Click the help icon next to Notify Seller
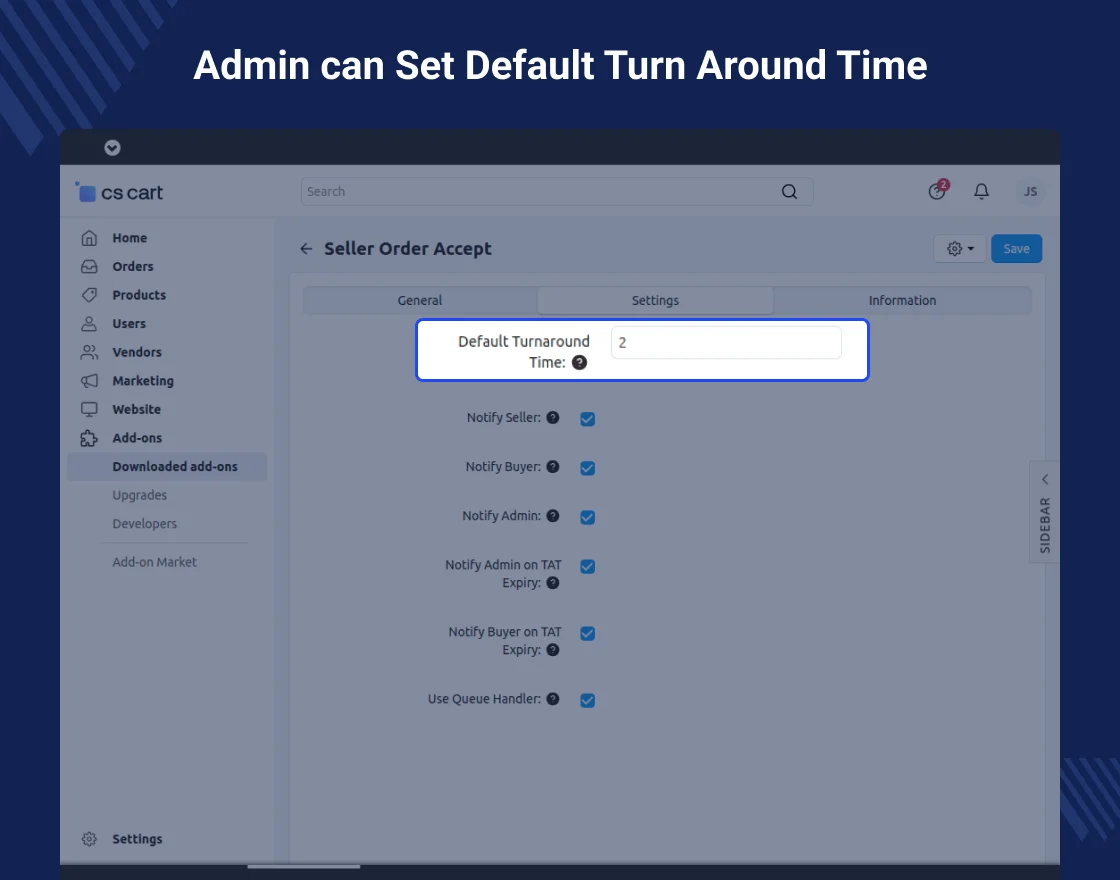1120x880 pixels. [x=553, y=418]
